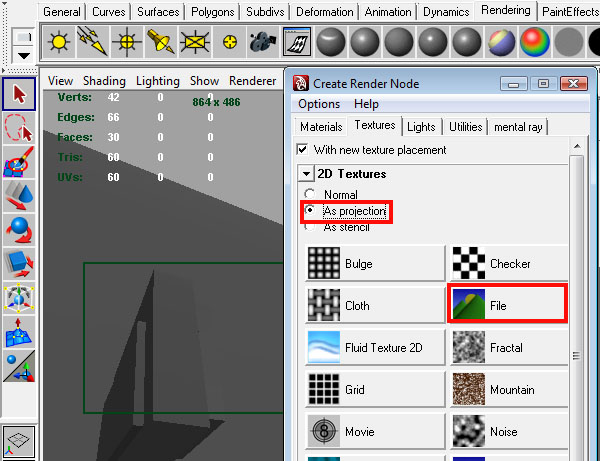600x461 pixels.
Task: Choose the Rotate tool with blue sphere
Action: (x=19, y=230)
